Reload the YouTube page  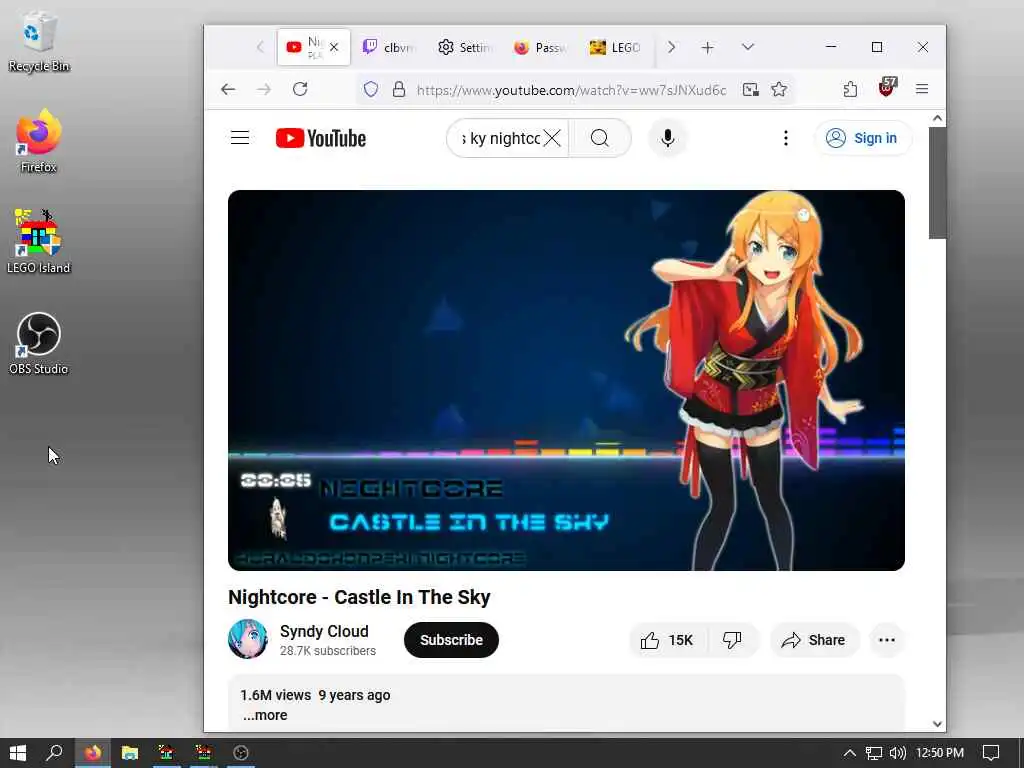point(300,89)
